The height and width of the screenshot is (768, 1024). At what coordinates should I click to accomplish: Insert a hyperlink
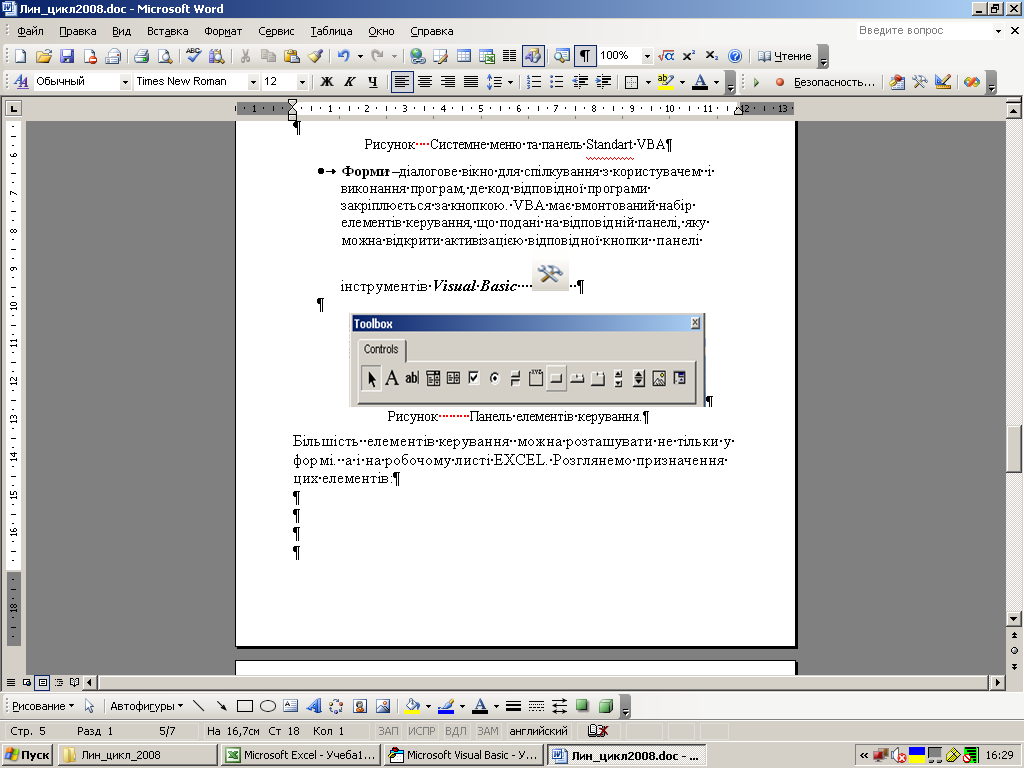point(417,56)
